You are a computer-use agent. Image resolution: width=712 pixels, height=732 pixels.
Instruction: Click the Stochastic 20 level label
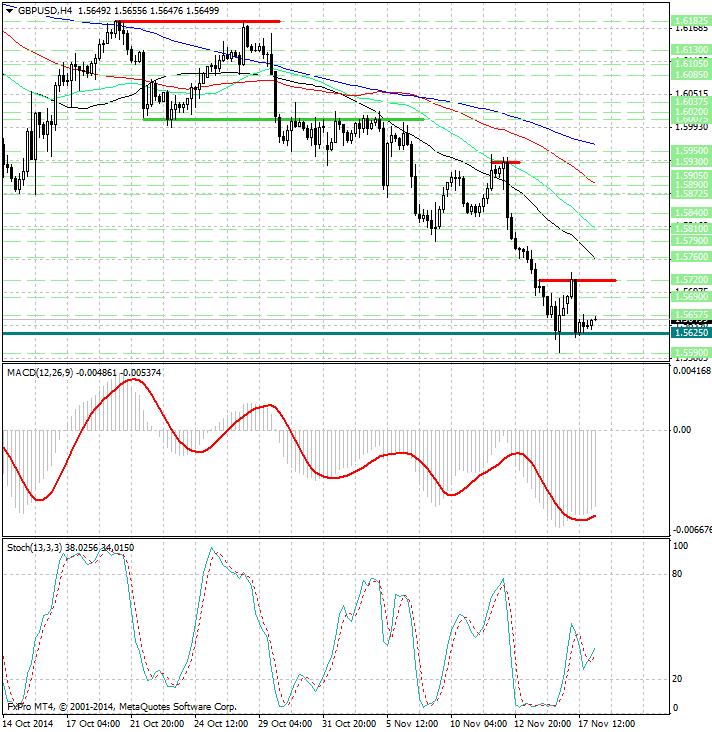pos(677,679)
